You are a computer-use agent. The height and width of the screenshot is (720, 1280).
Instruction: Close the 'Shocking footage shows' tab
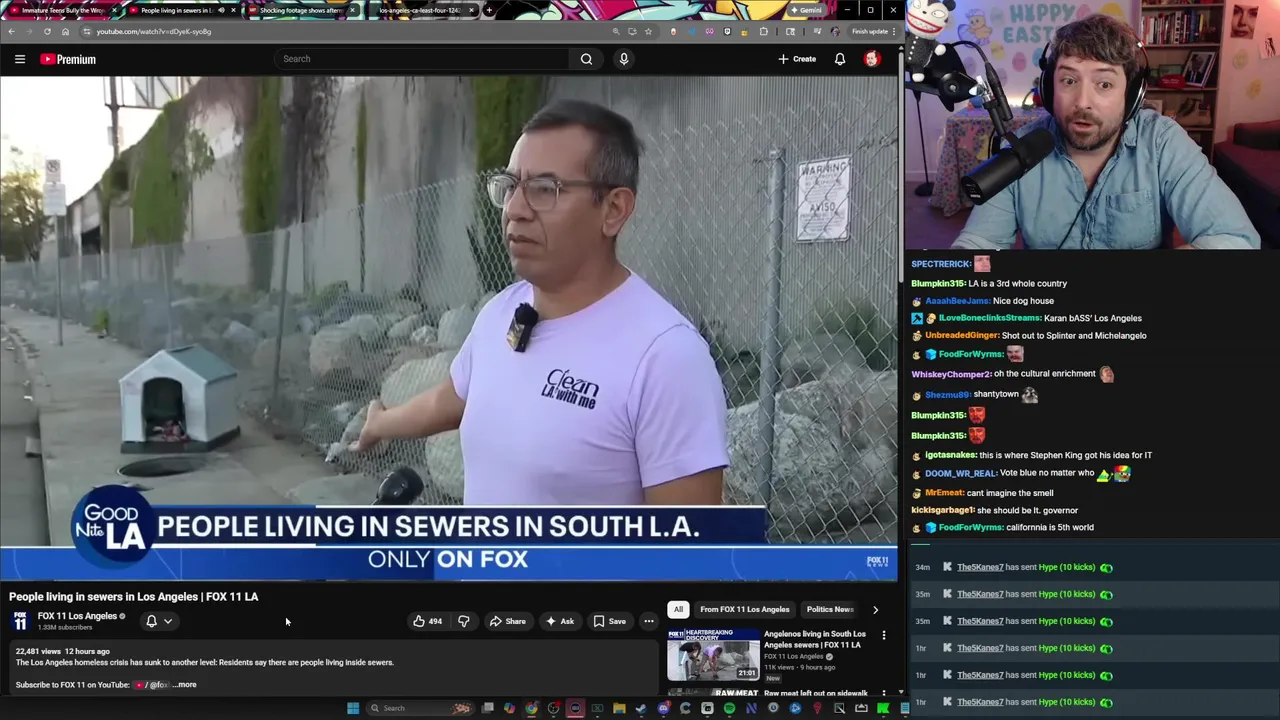(352, 10)
